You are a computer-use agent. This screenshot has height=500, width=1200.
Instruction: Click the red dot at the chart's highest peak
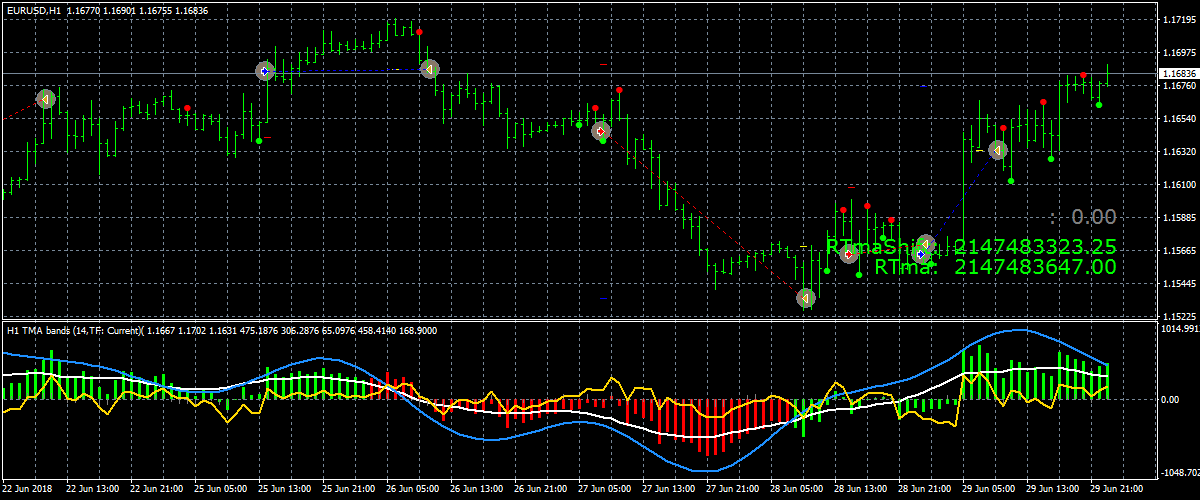pos(419,32)
